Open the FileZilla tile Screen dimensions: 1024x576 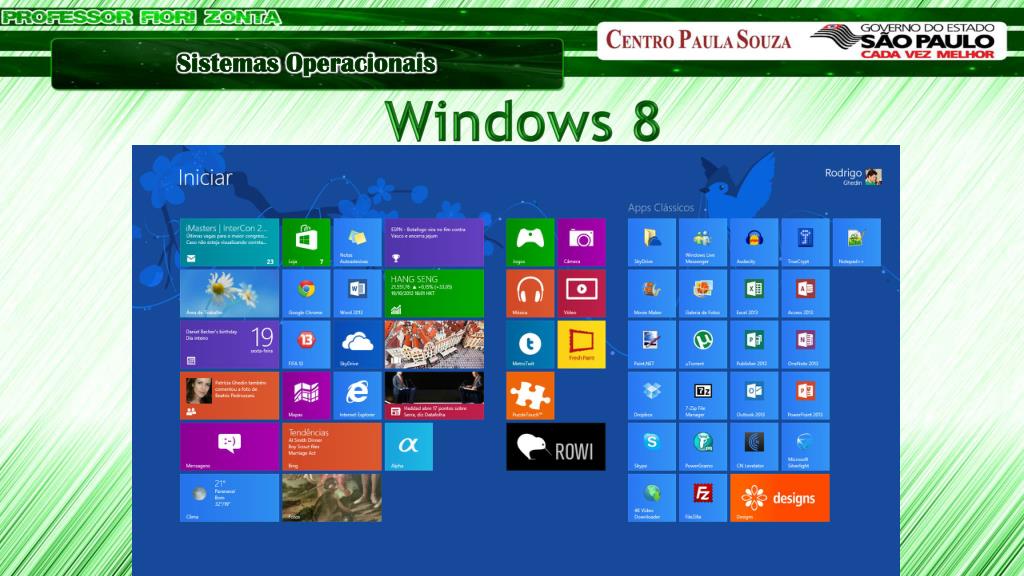pos(703,498)
